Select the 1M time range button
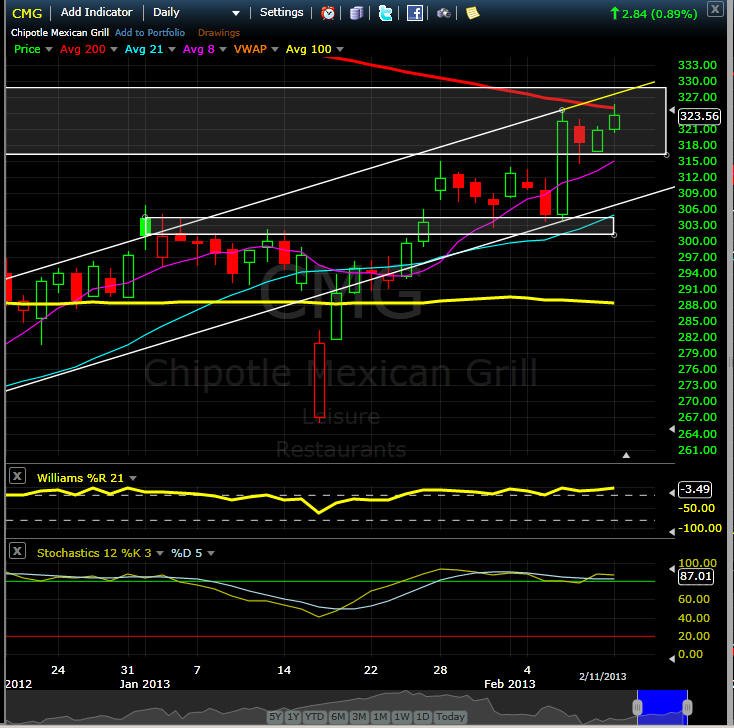 pos(381,716)
